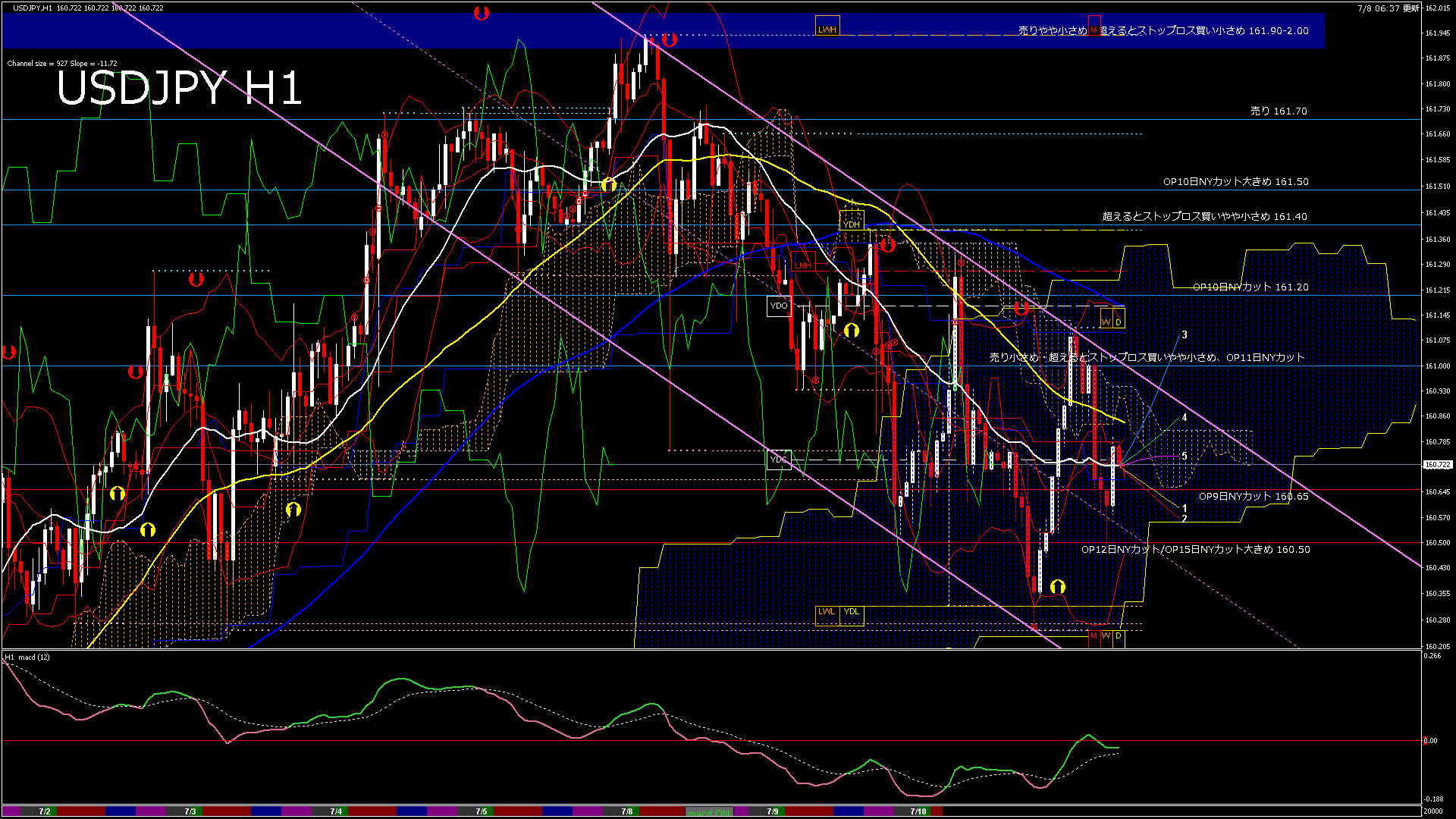
Task: Select the 7/5 date on the timeline
Action: (x=482, y=811)
